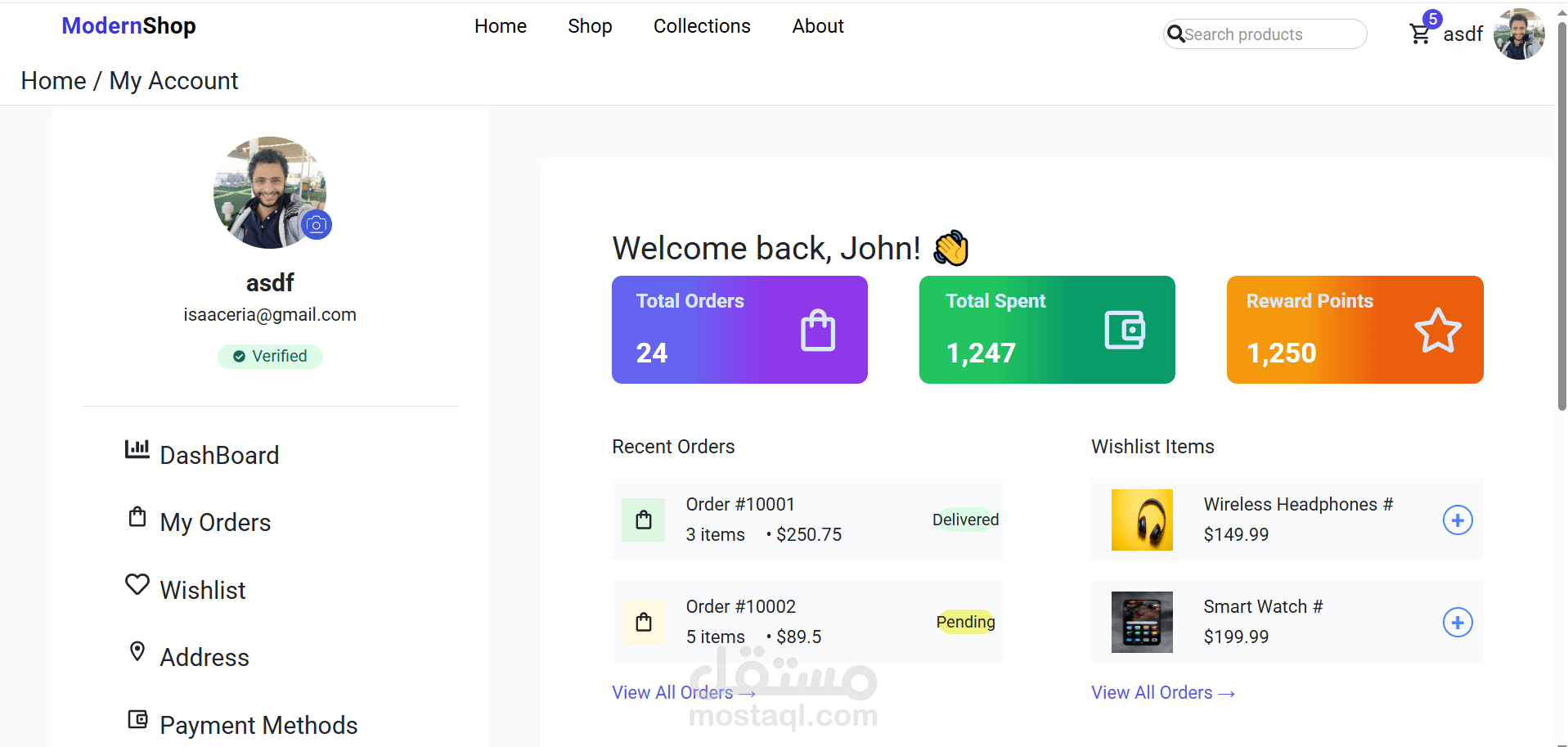Click Home in the breadcrumb

tap(53, 81)
